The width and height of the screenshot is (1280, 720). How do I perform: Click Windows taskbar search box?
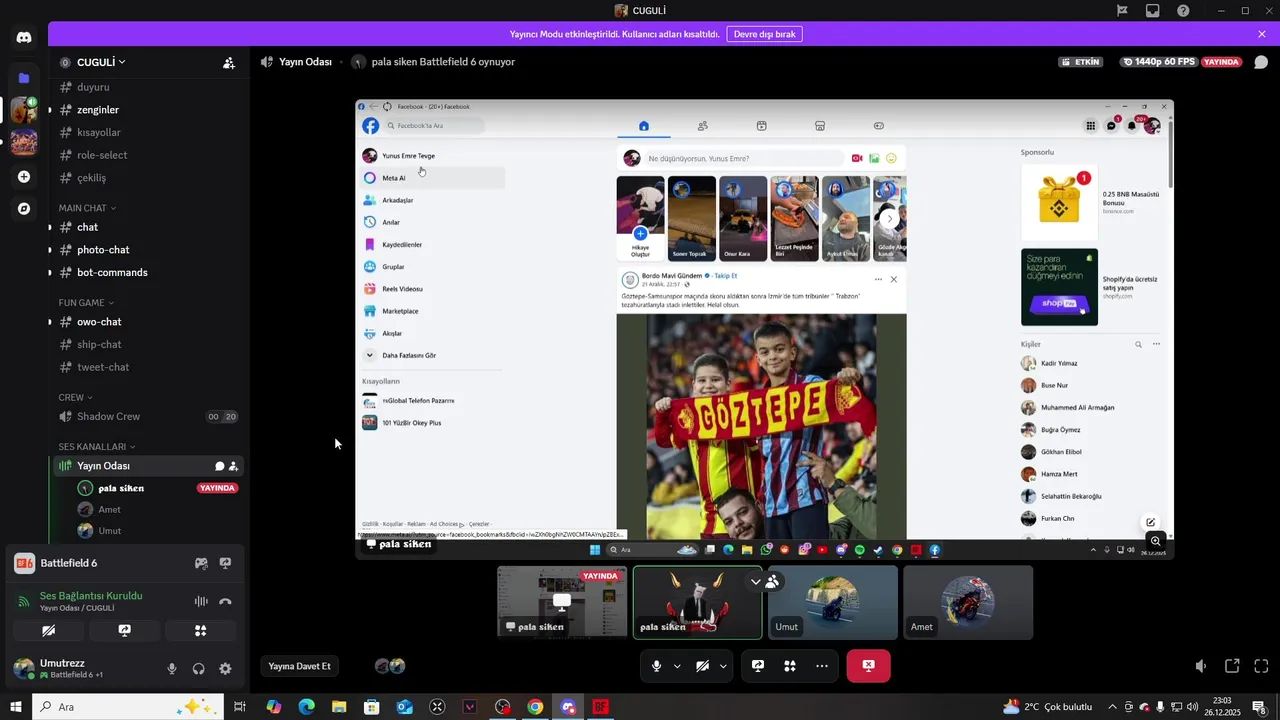(128, 707)
